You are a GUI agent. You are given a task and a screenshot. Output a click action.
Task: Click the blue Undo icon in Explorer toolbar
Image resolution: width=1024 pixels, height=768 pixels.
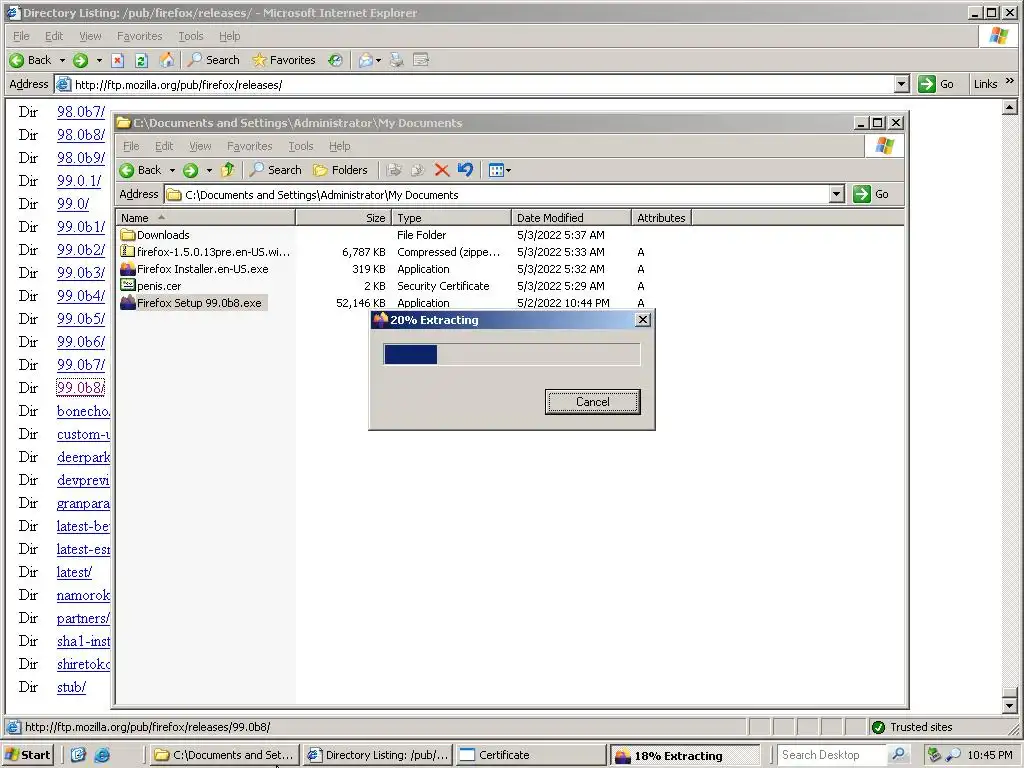[466, 170]
